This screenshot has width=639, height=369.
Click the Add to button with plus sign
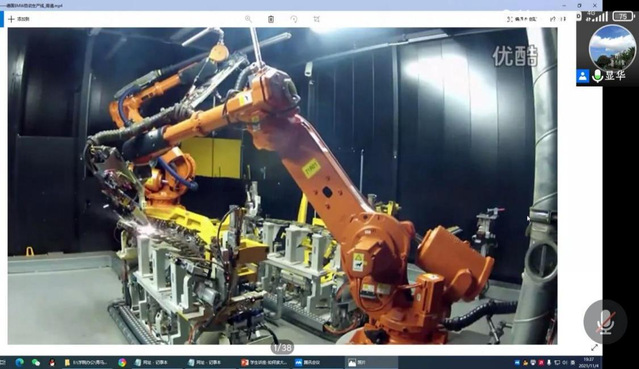(x=19, y=19)
